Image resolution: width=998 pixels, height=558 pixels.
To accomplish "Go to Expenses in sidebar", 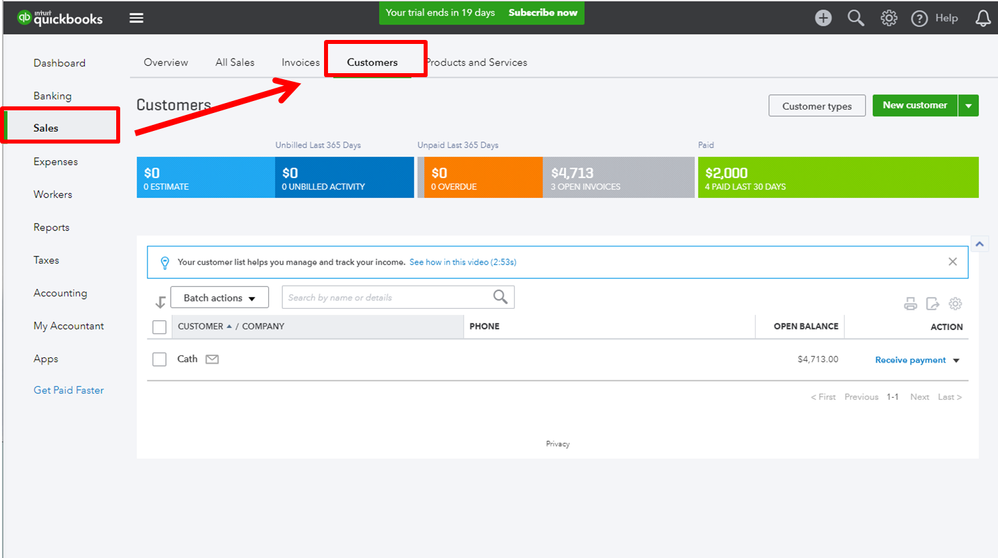I will click(x=55, y=162).
